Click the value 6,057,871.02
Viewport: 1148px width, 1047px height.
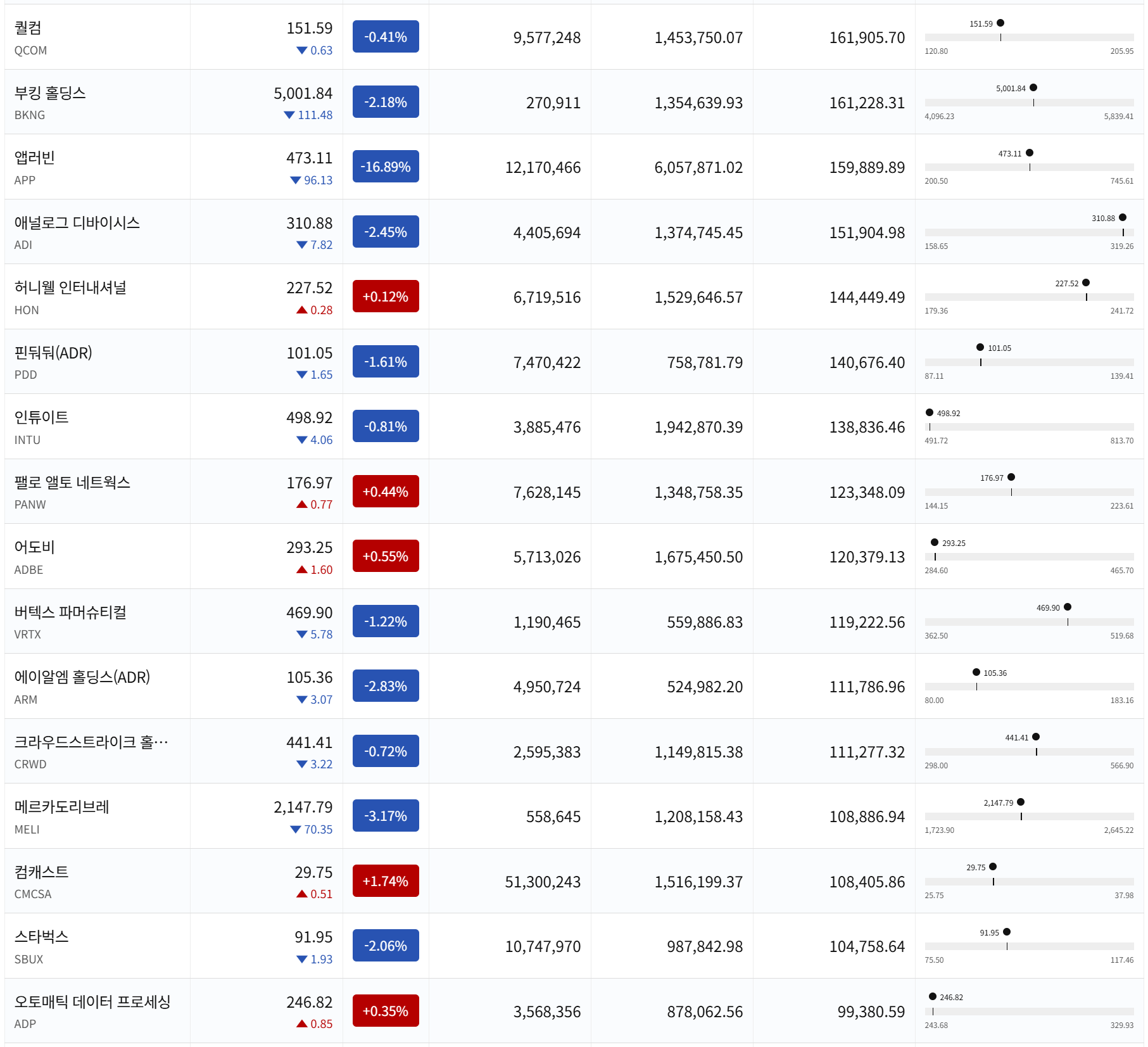(x=698, y=168)
